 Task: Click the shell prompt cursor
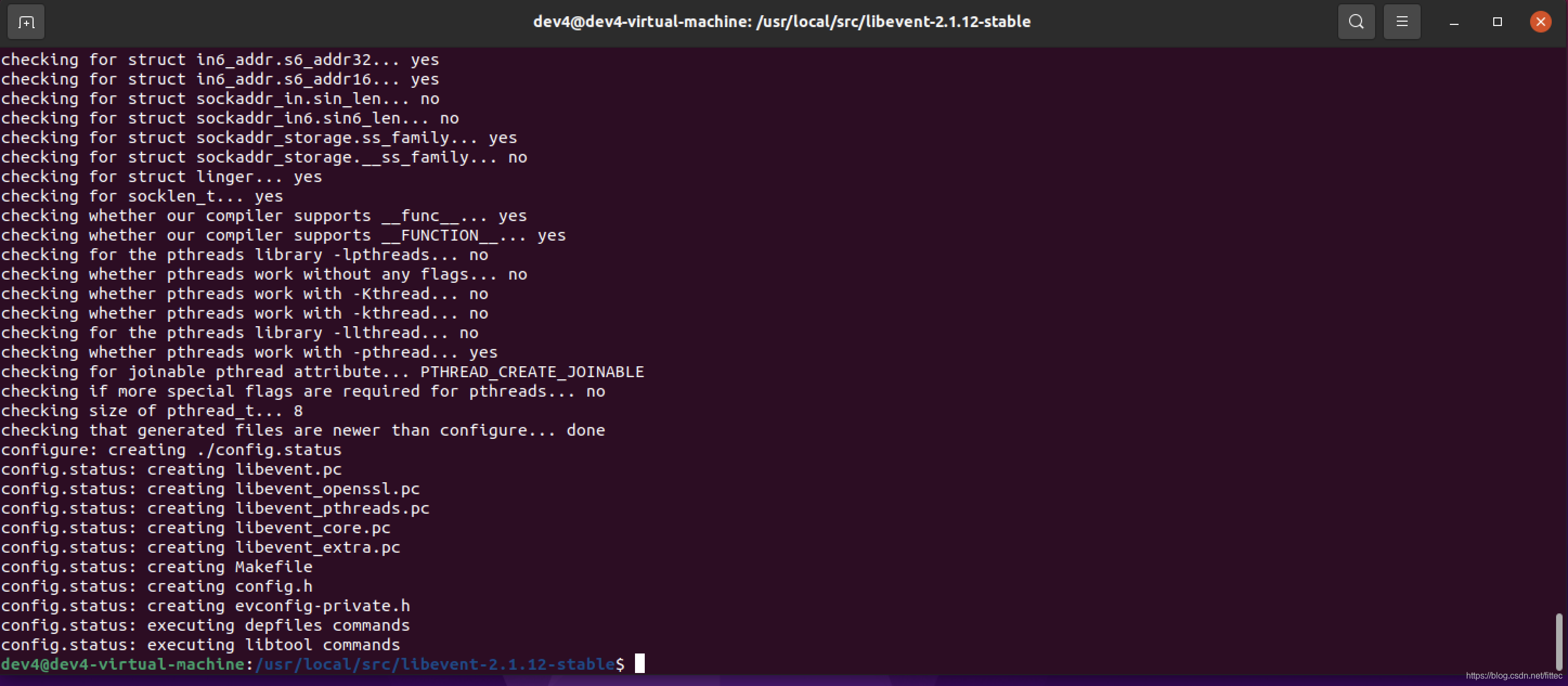coord(640,663)
